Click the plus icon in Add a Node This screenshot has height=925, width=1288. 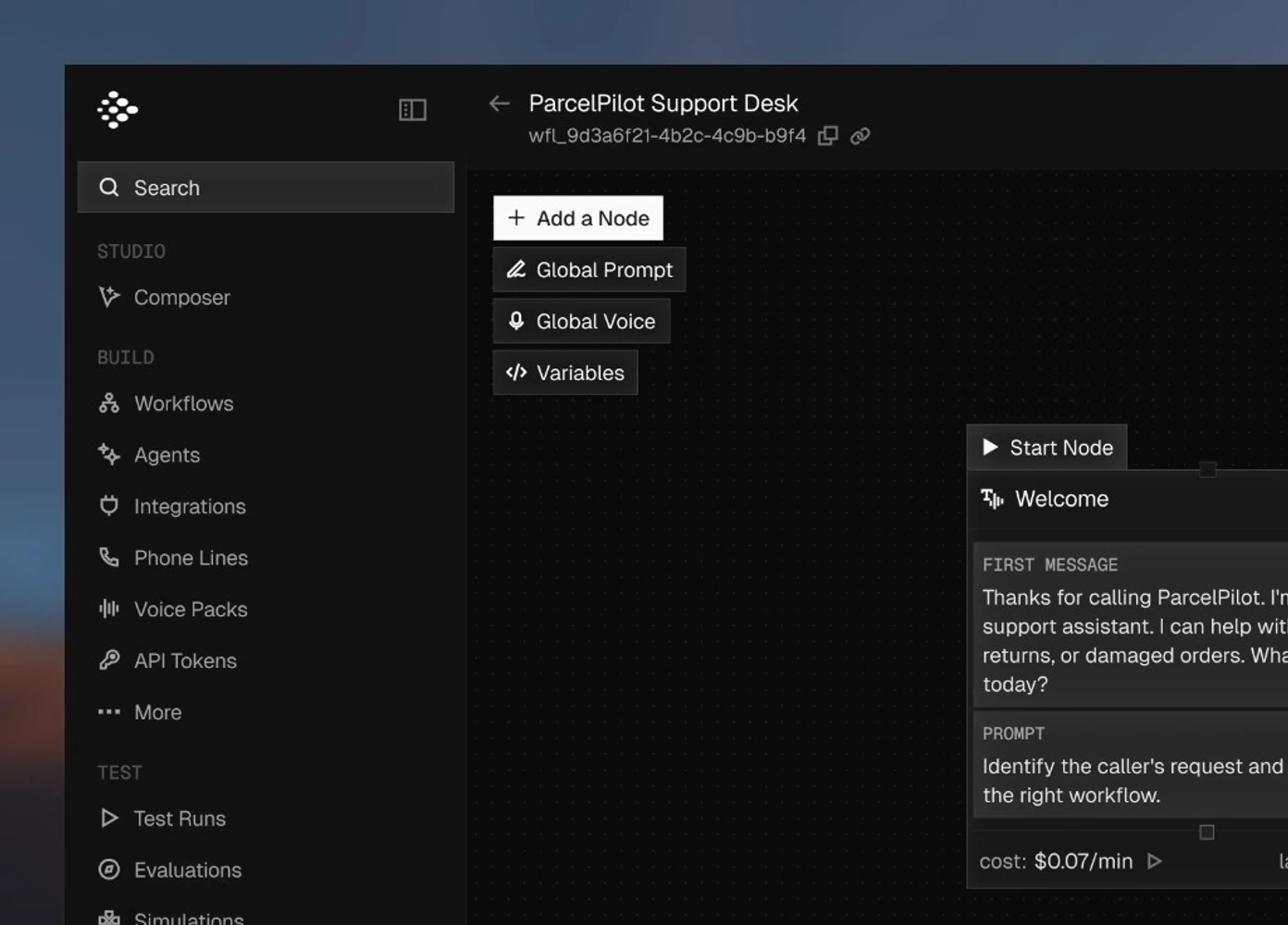coord(516,217)
